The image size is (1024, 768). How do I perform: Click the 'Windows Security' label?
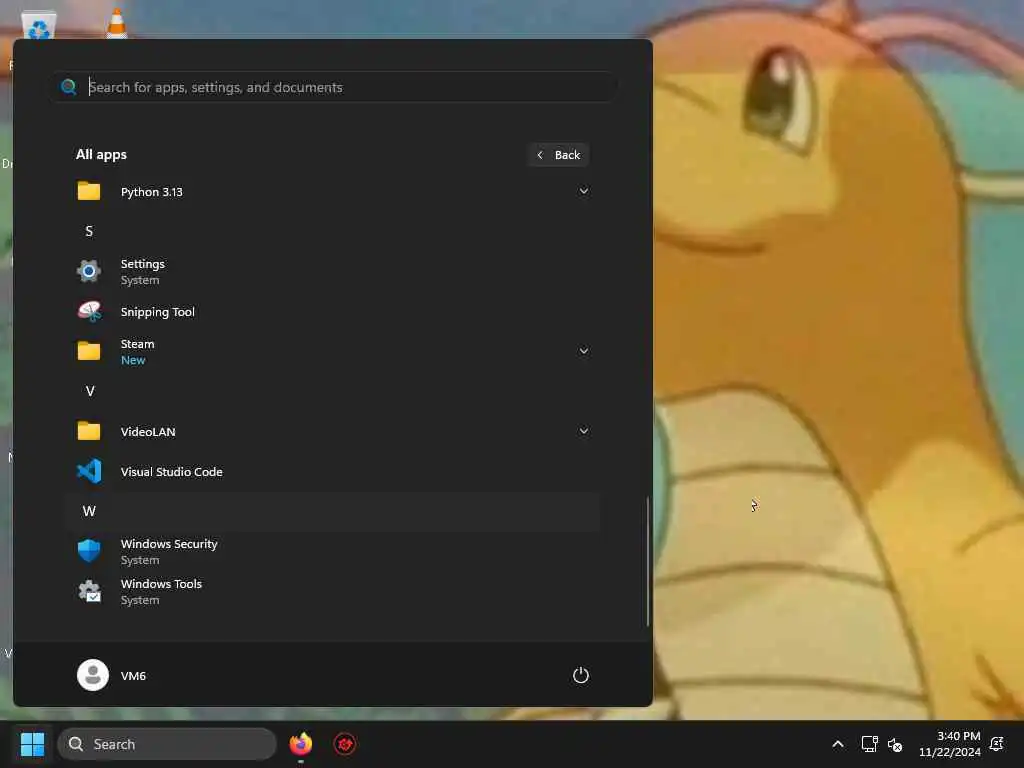tap(169, 543)
